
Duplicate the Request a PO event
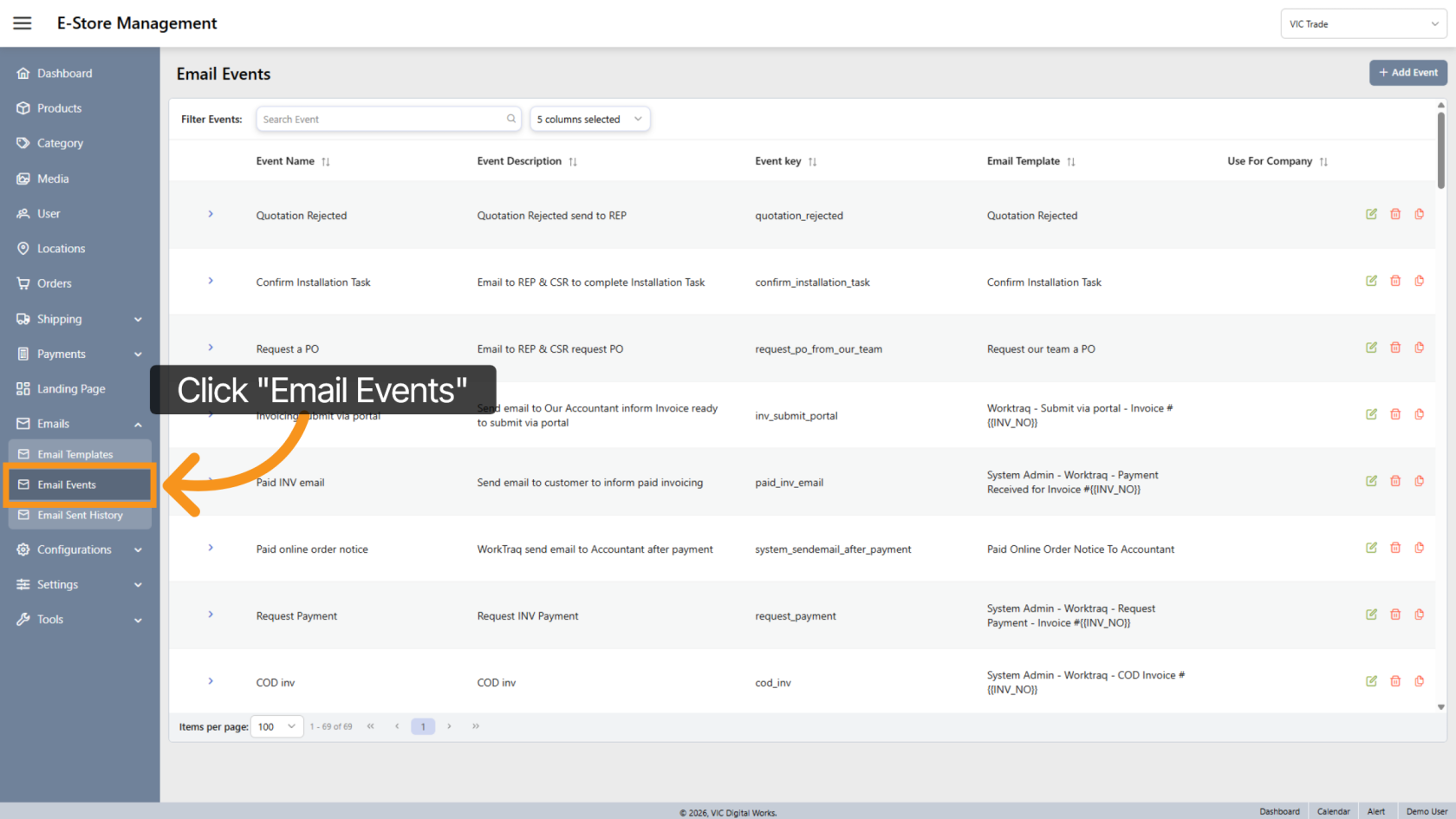(1420, 348)
